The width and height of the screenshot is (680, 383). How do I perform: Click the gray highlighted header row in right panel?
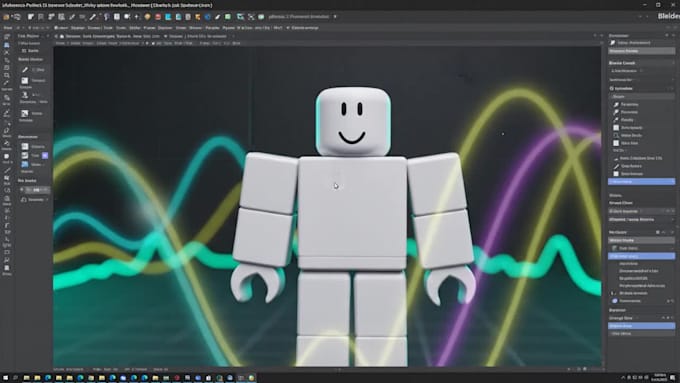click(x=641, y=51)
